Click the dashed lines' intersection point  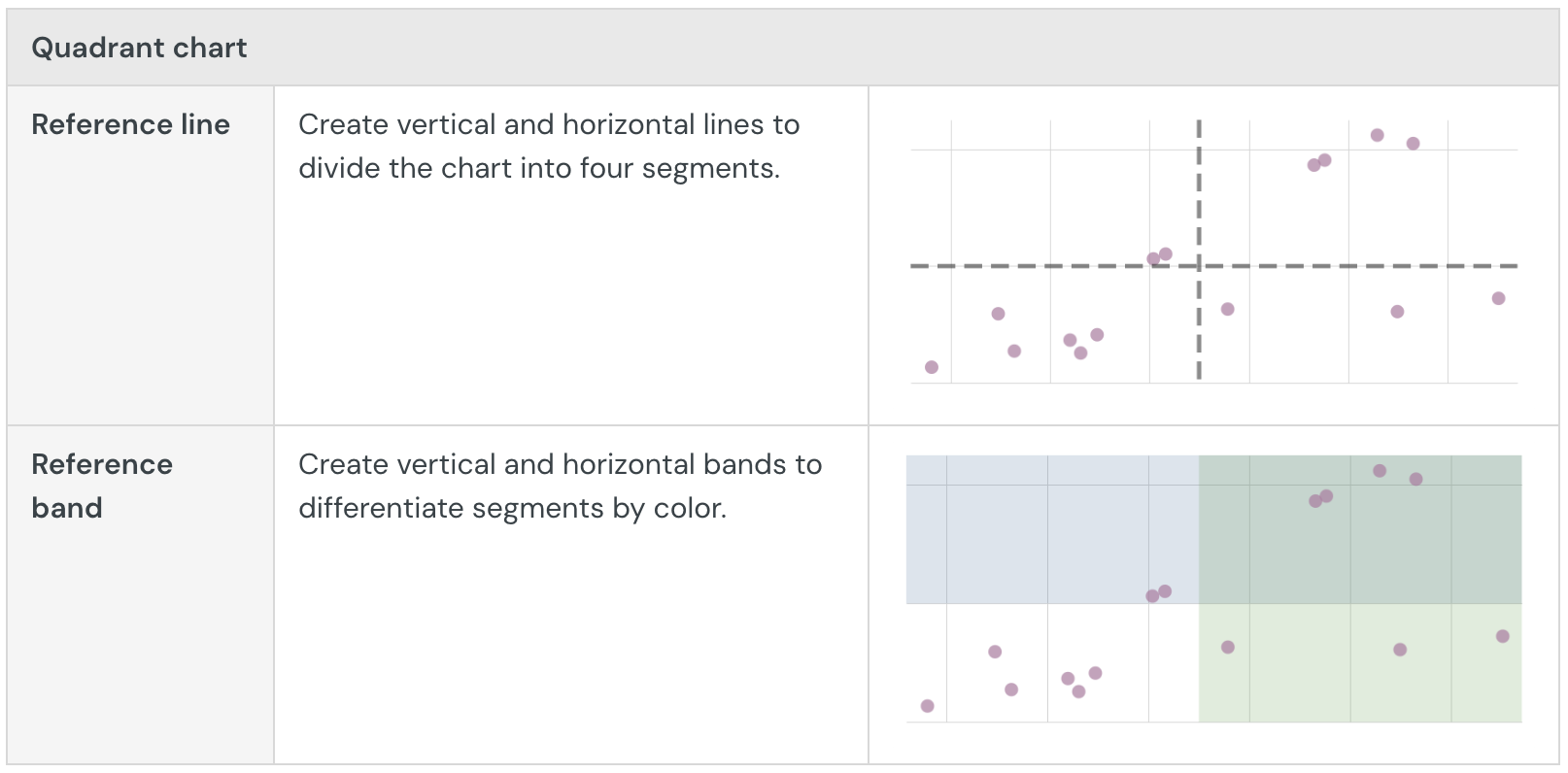tap(1199, 265)
